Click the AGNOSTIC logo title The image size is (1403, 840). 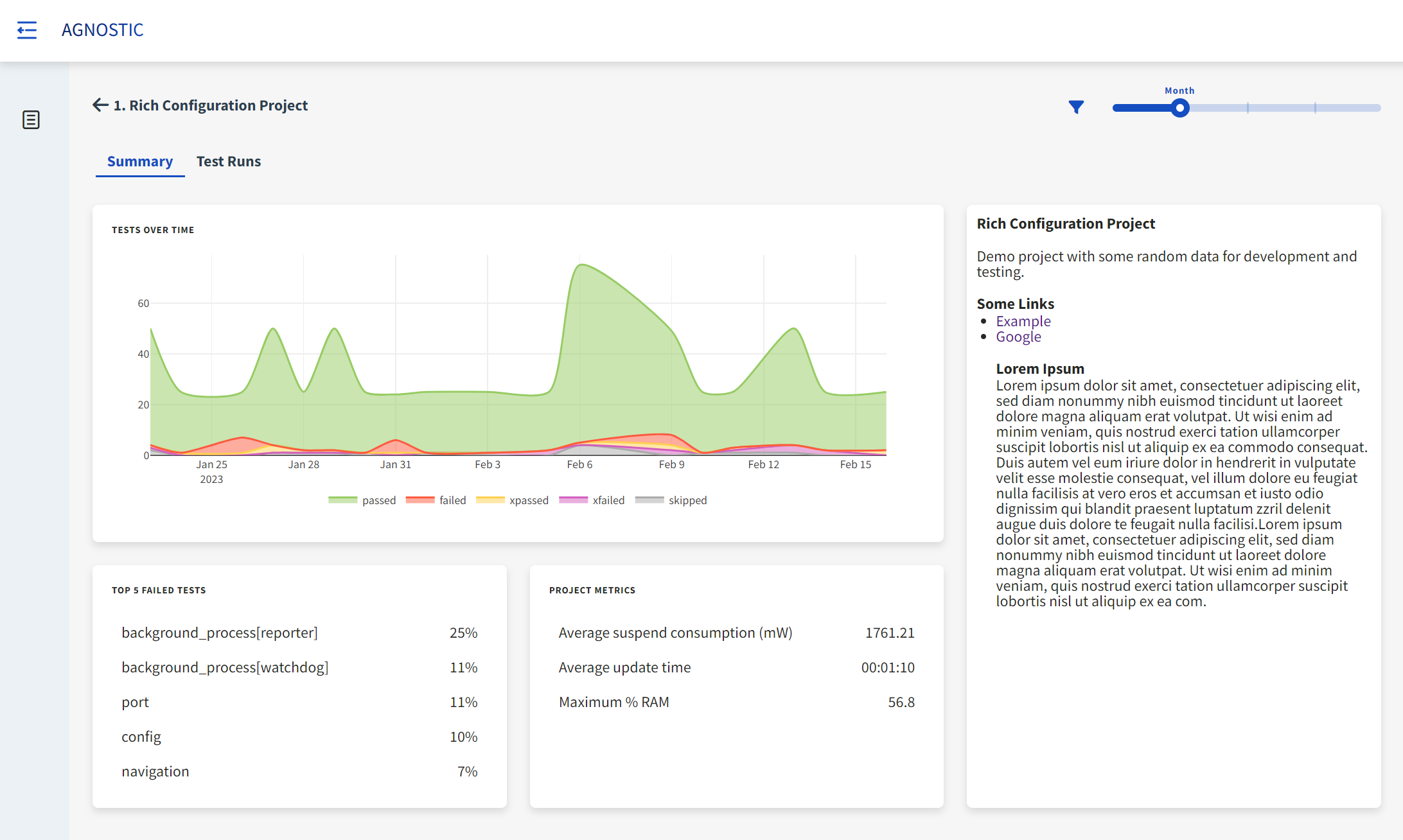pyautogui.click(x=102, y=30)
